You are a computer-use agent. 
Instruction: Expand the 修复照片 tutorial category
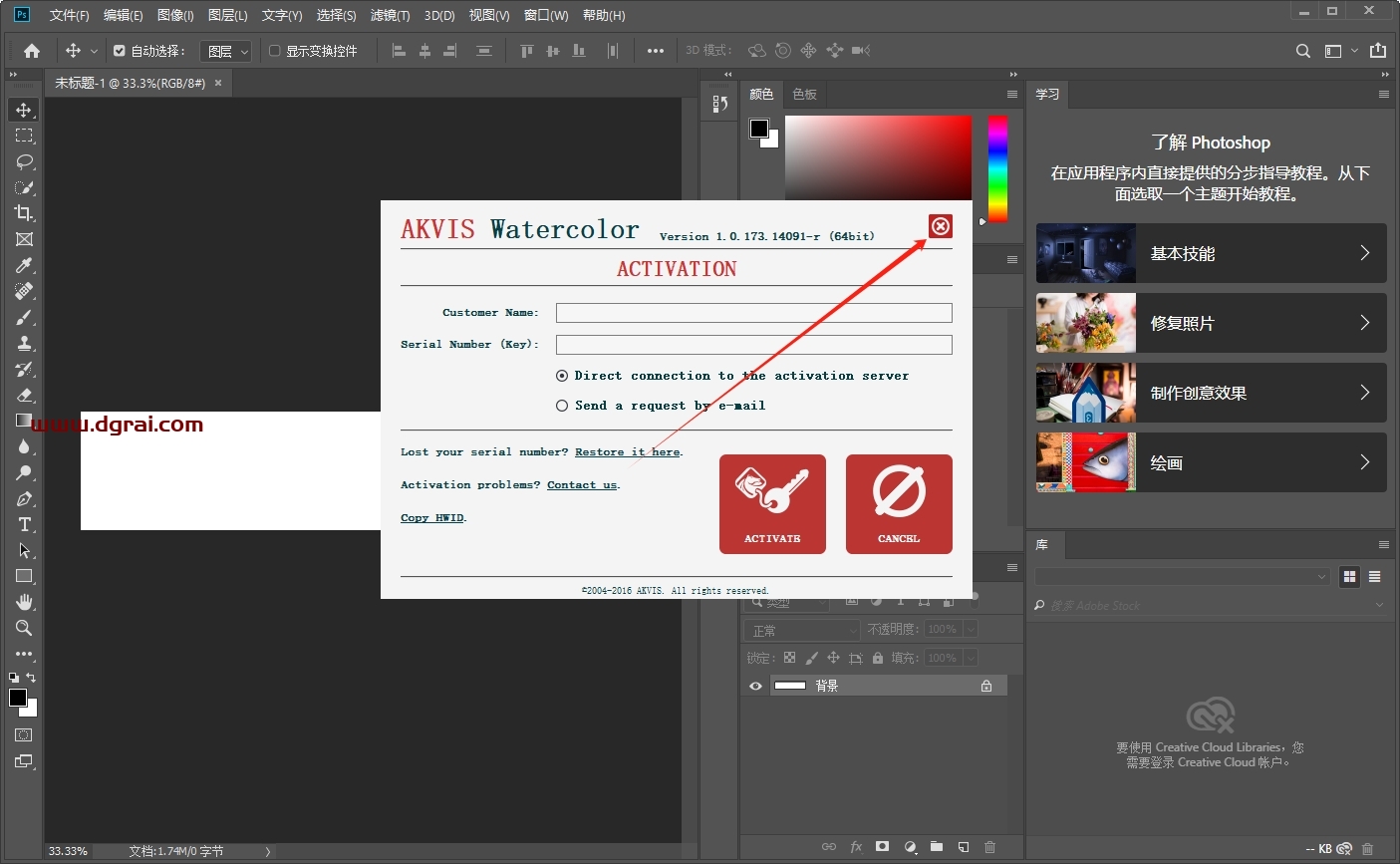click(1212, 323)
